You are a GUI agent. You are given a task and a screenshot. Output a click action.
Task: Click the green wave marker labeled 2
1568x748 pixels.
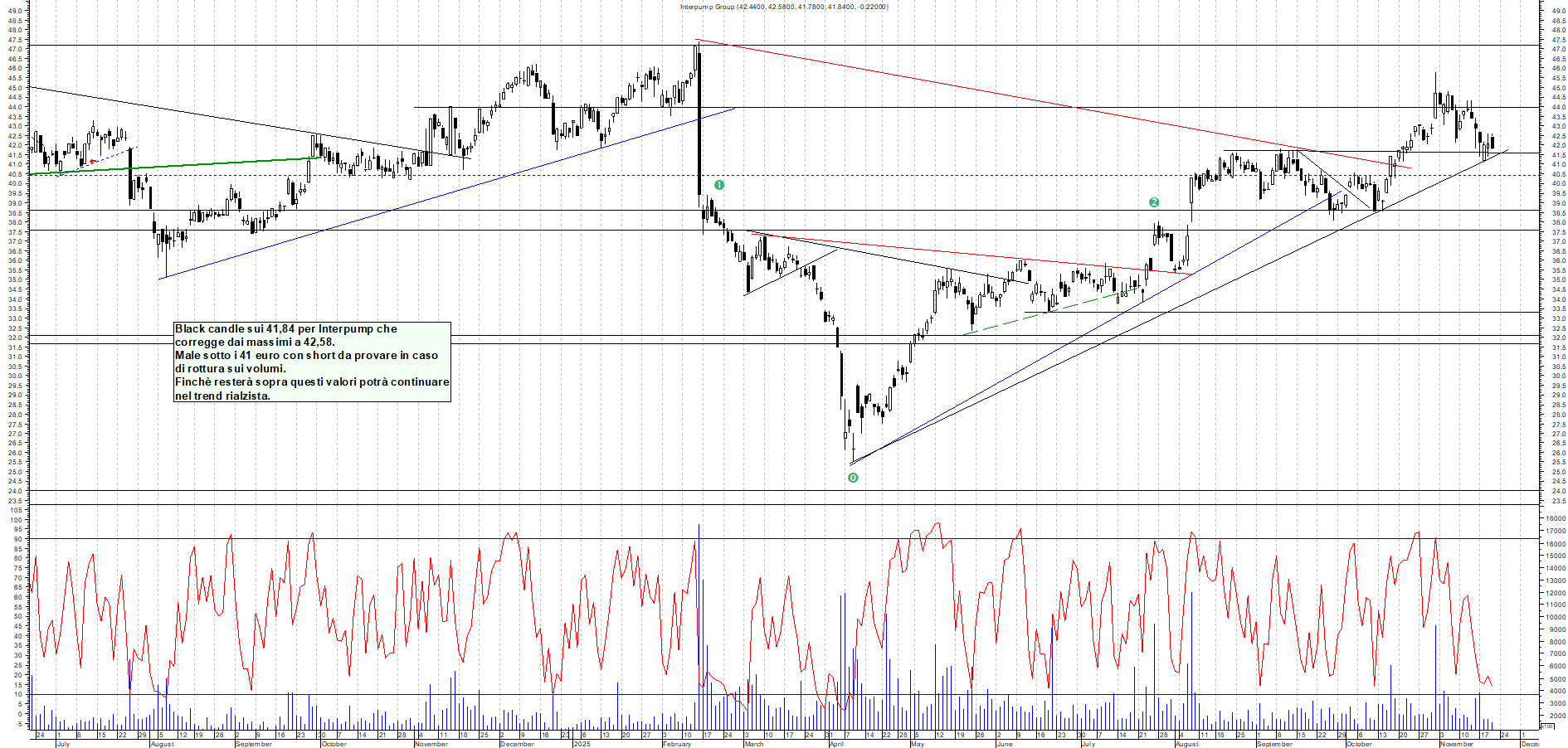tap(1154, 202)
